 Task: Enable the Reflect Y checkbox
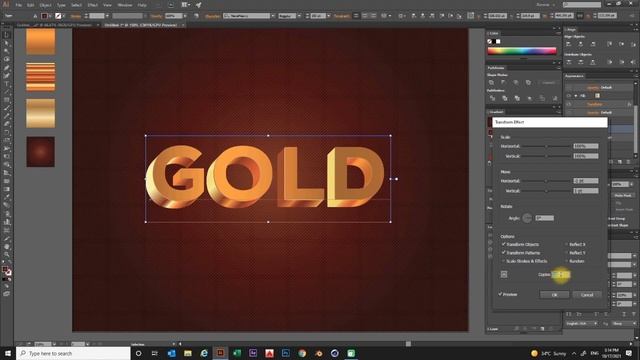(x=567, y=253)
